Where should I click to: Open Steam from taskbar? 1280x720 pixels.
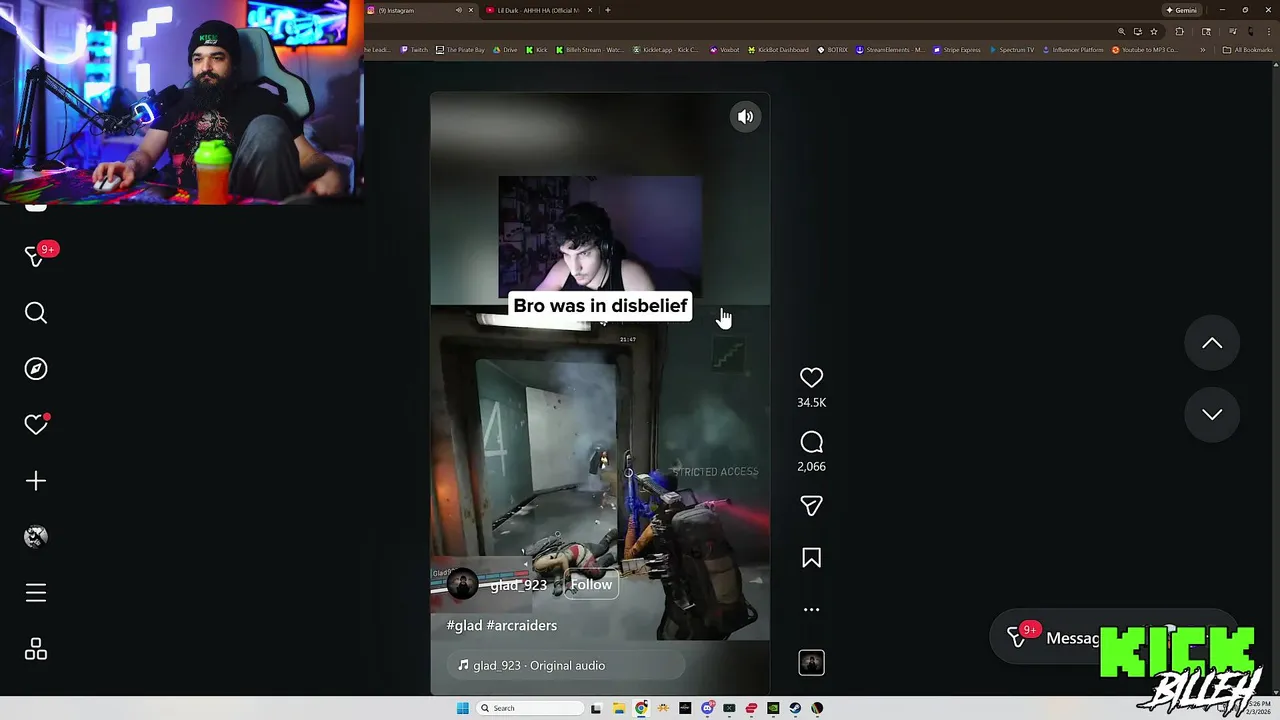(795, 708)
